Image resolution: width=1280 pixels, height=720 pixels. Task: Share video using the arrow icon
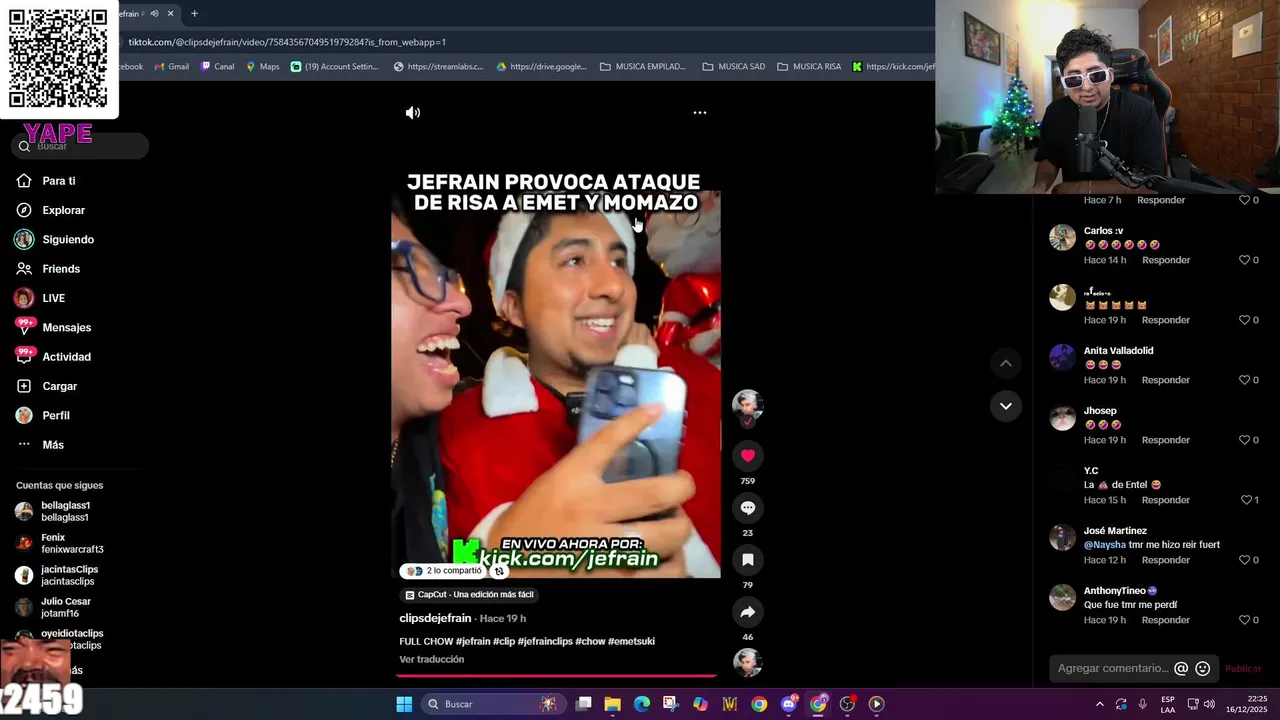click(747, 612)
